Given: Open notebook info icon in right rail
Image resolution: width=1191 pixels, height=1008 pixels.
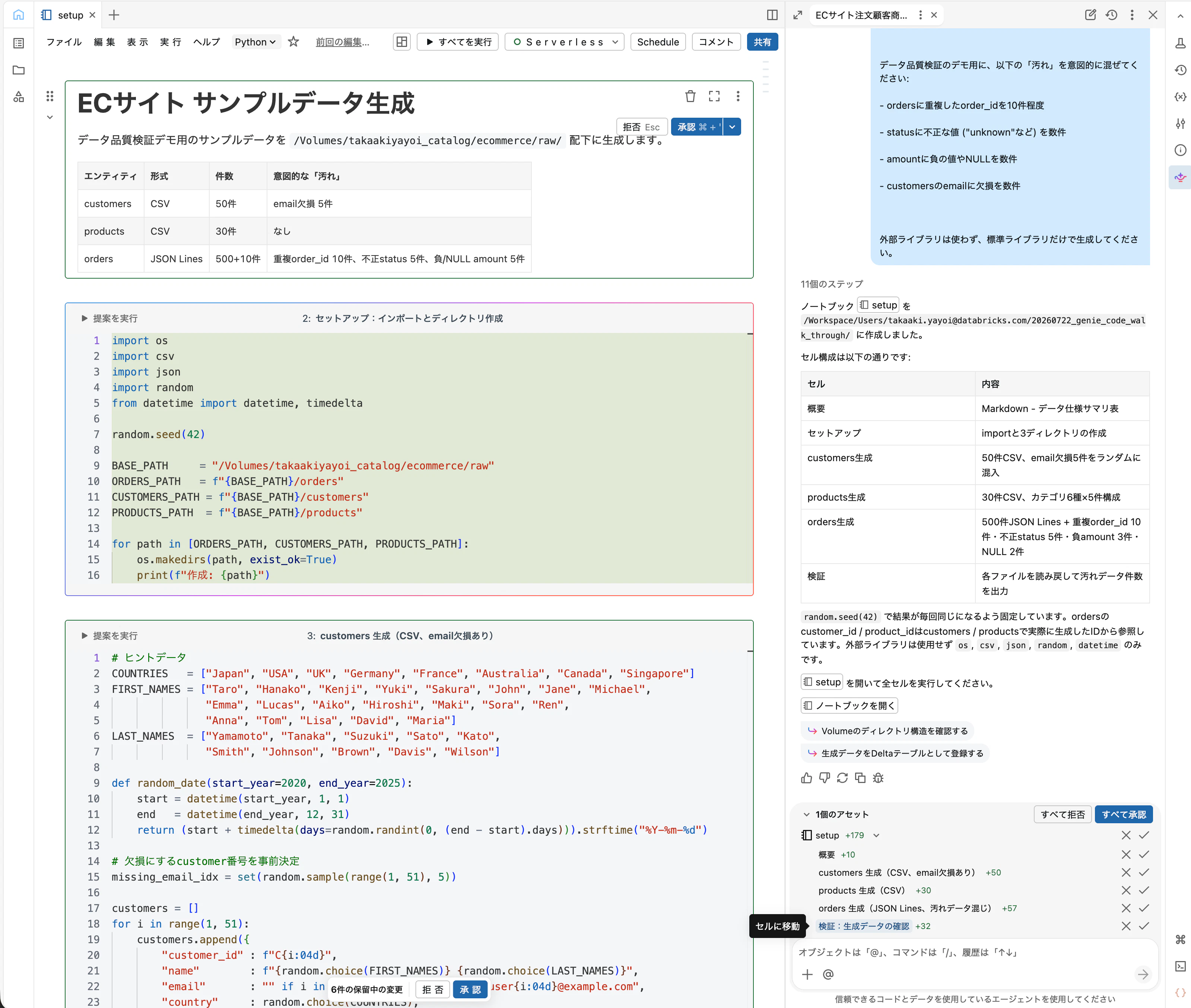Looking at the screenshot, I should point(1180,150).
